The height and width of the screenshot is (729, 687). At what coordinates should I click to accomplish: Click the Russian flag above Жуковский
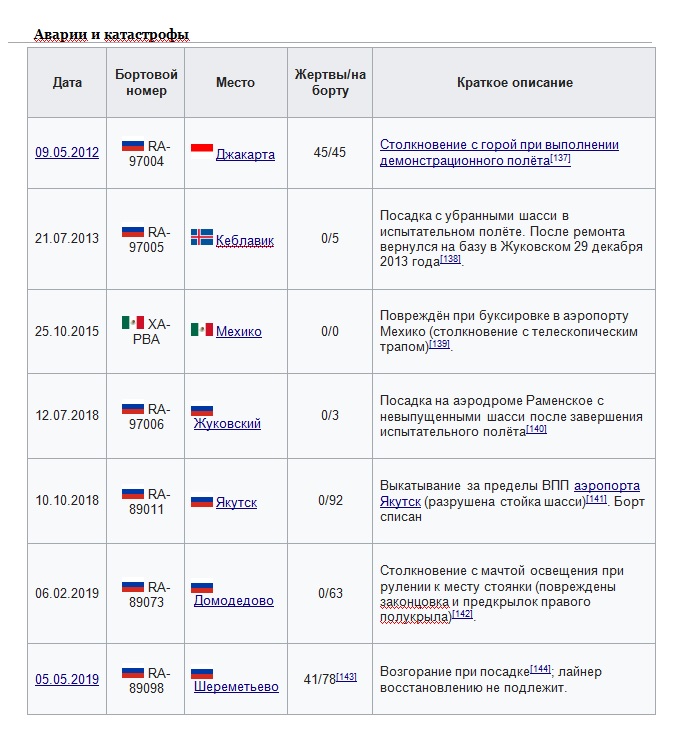tap(201, 409)
